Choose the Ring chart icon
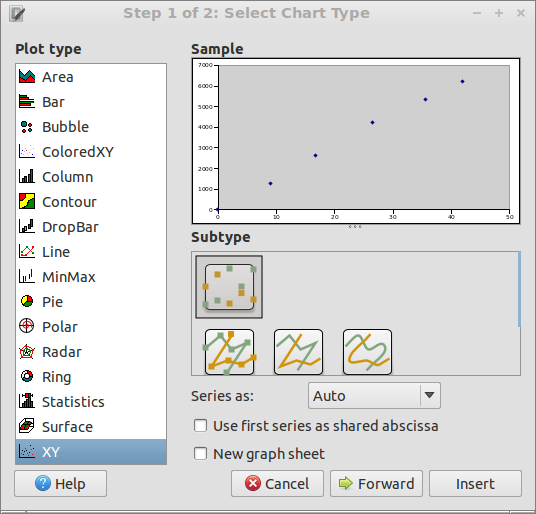 click(x=27, y=376)
